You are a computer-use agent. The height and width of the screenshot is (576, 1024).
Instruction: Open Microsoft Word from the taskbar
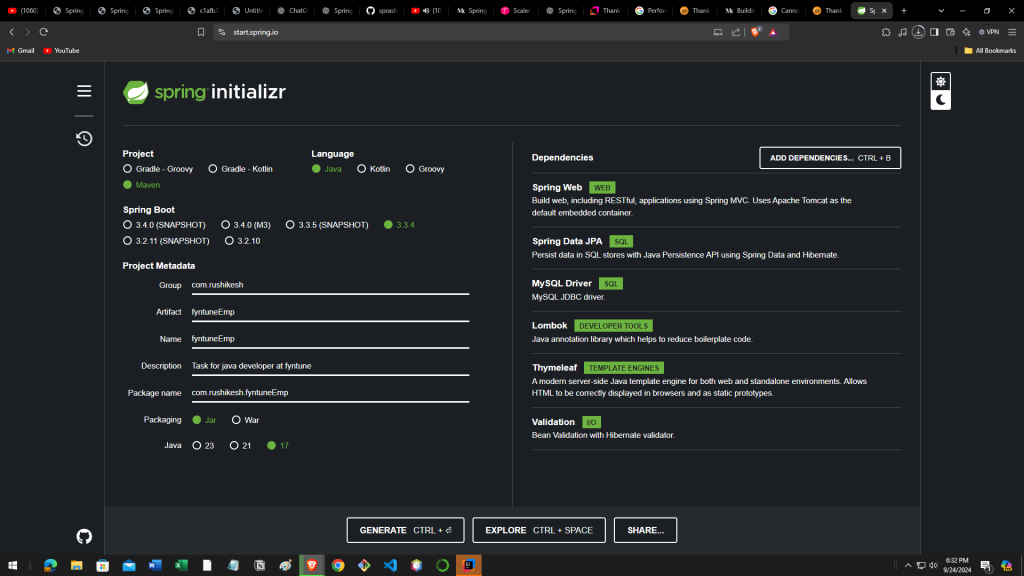(x=155, y=566)
